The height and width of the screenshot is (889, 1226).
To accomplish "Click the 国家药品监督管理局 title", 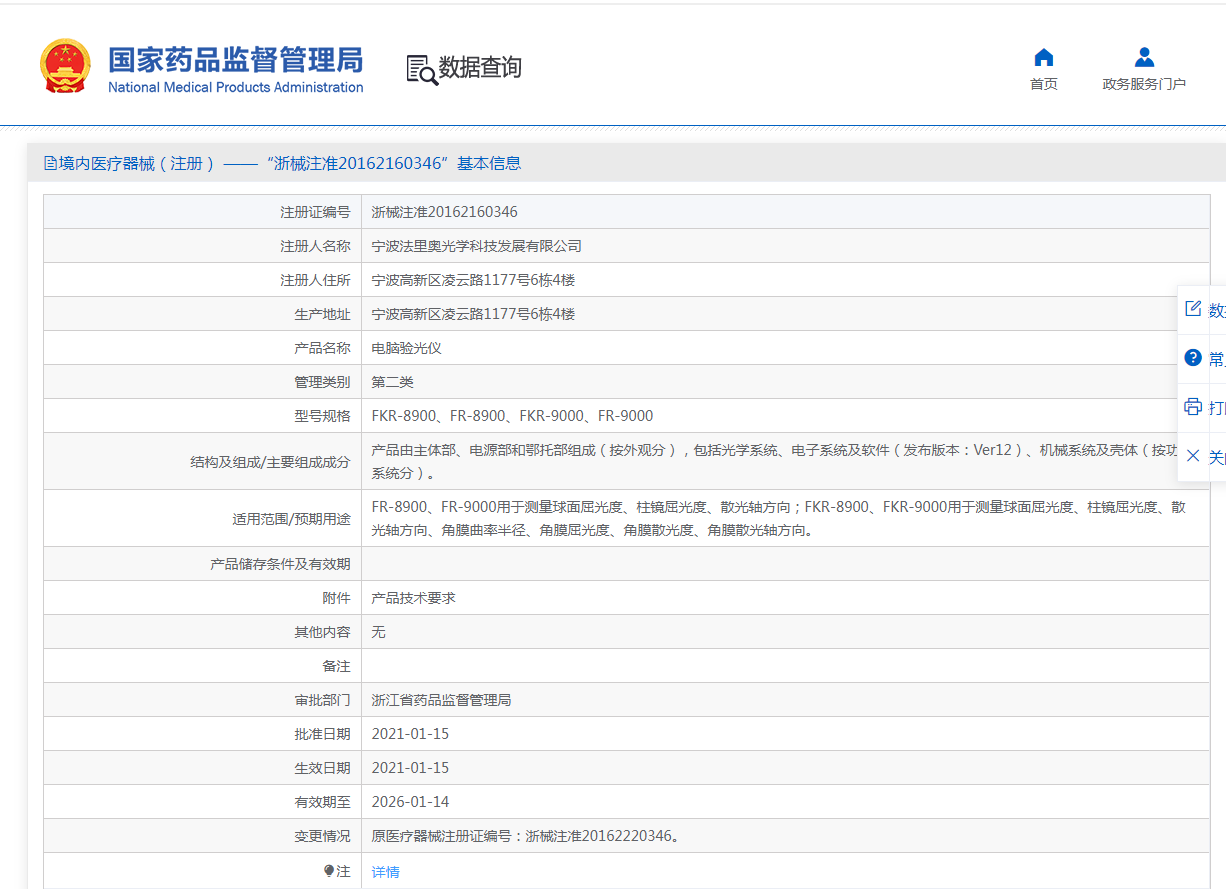I will coord(236,59).
